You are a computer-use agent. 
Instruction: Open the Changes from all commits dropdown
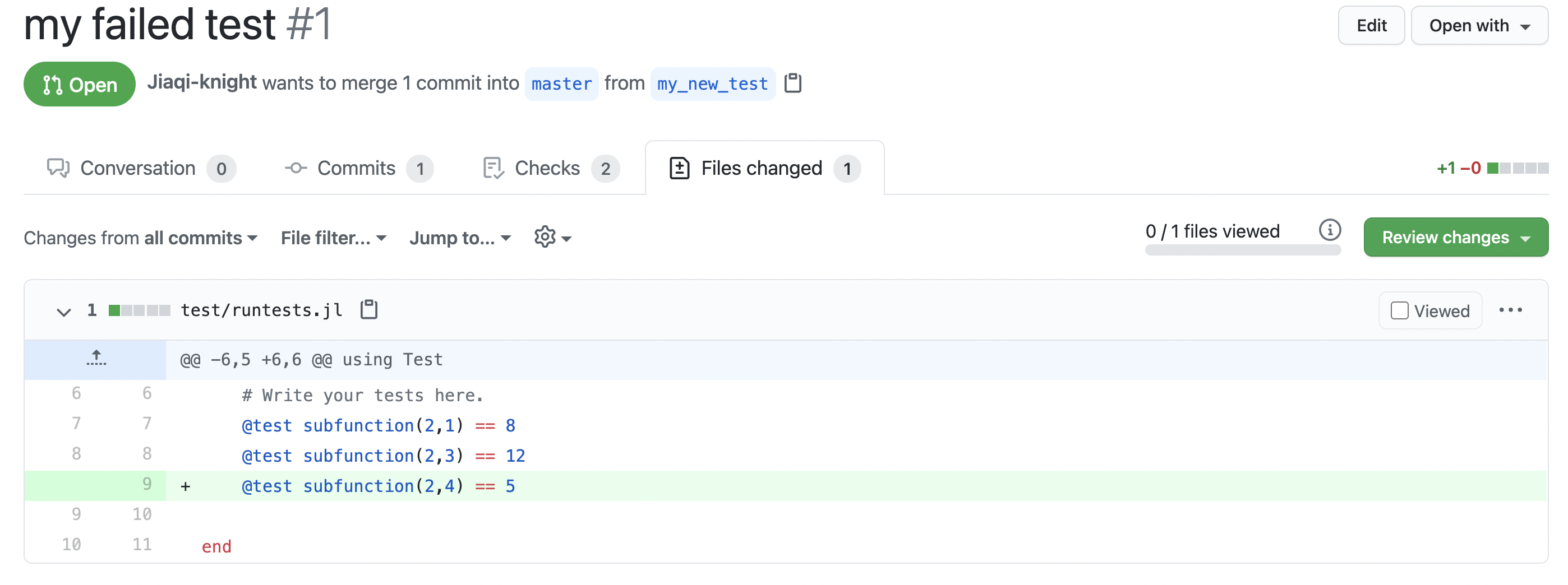(x=140, y=238)
